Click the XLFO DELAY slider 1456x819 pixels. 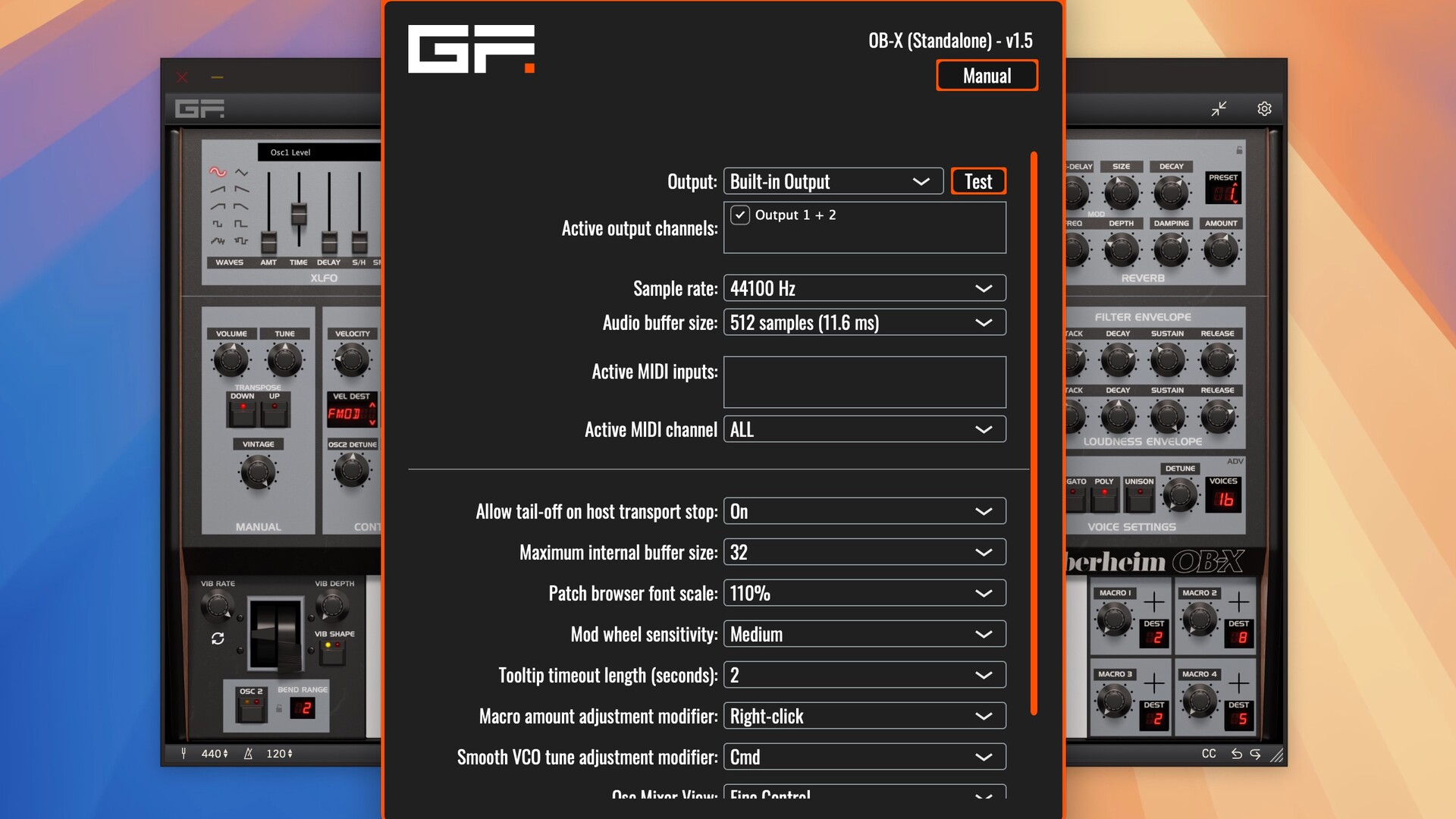pos(329,242)
